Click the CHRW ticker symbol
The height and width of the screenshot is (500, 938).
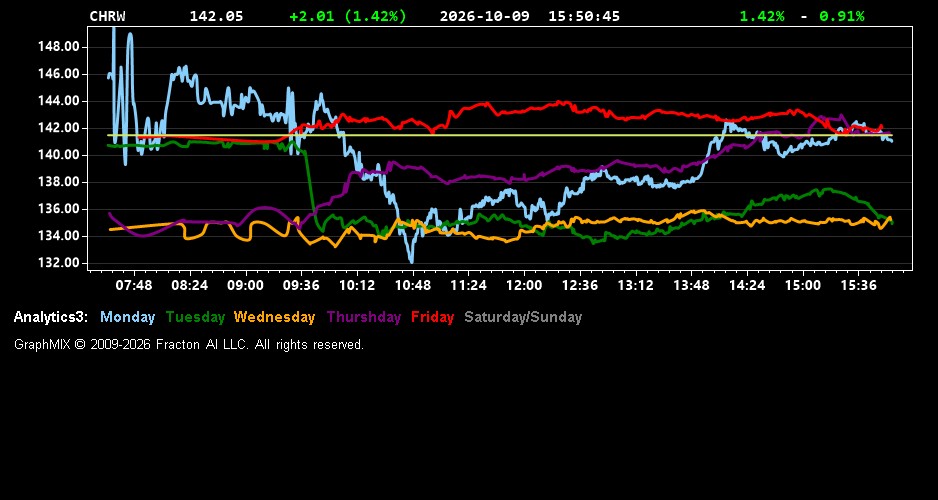108,16
